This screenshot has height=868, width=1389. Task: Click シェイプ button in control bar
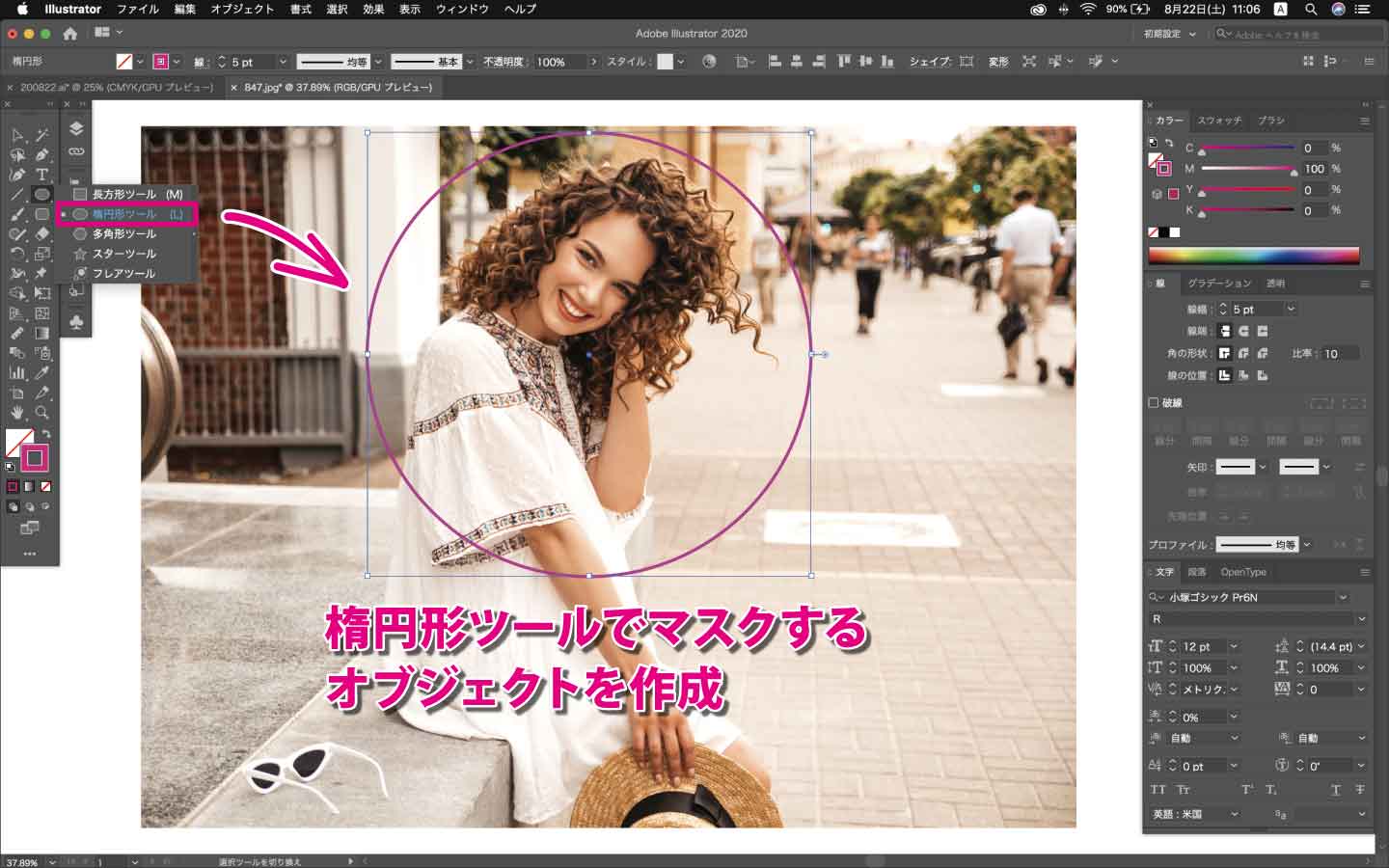931,62
